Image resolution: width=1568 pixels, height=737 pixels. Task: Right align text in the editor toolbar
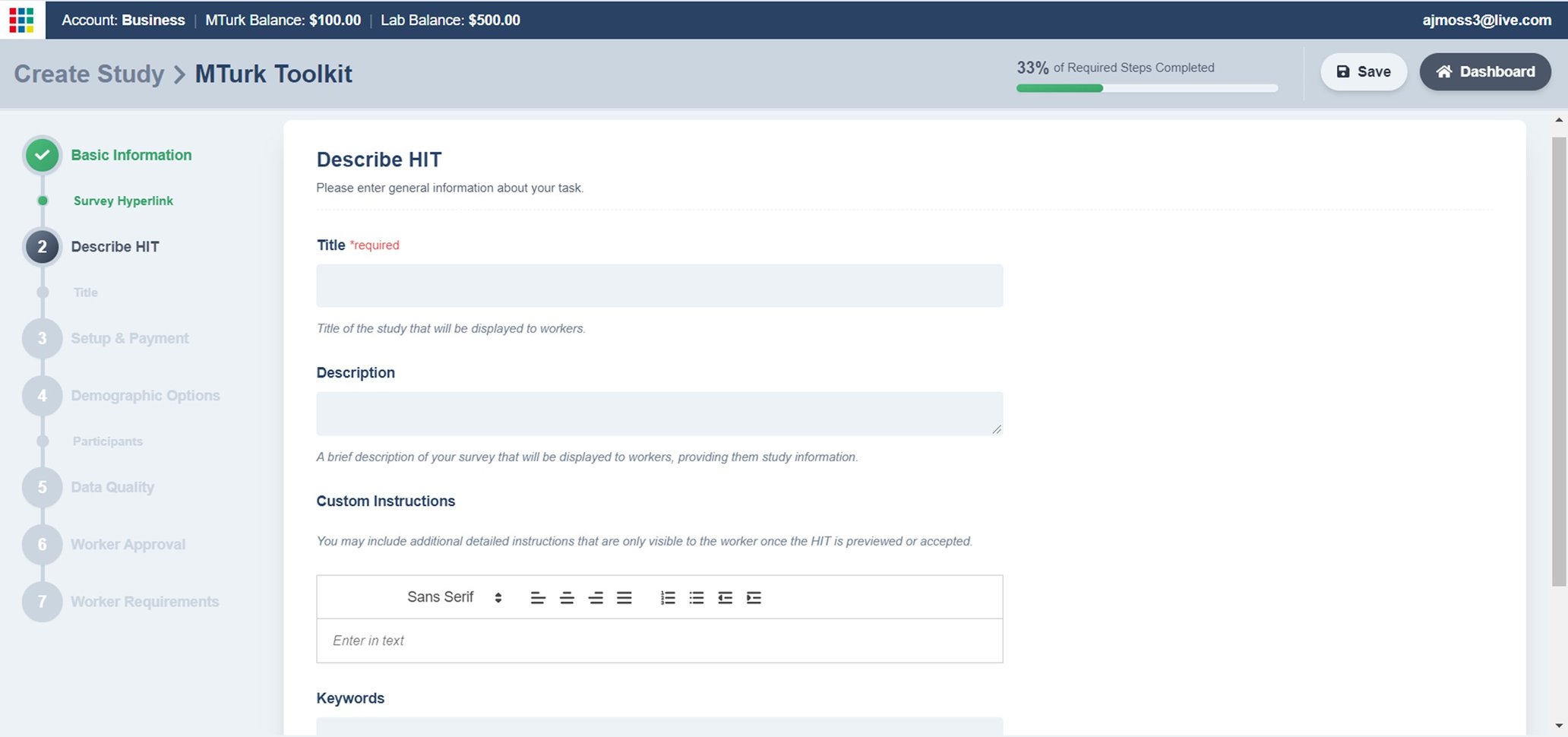[x=596, y=598]
